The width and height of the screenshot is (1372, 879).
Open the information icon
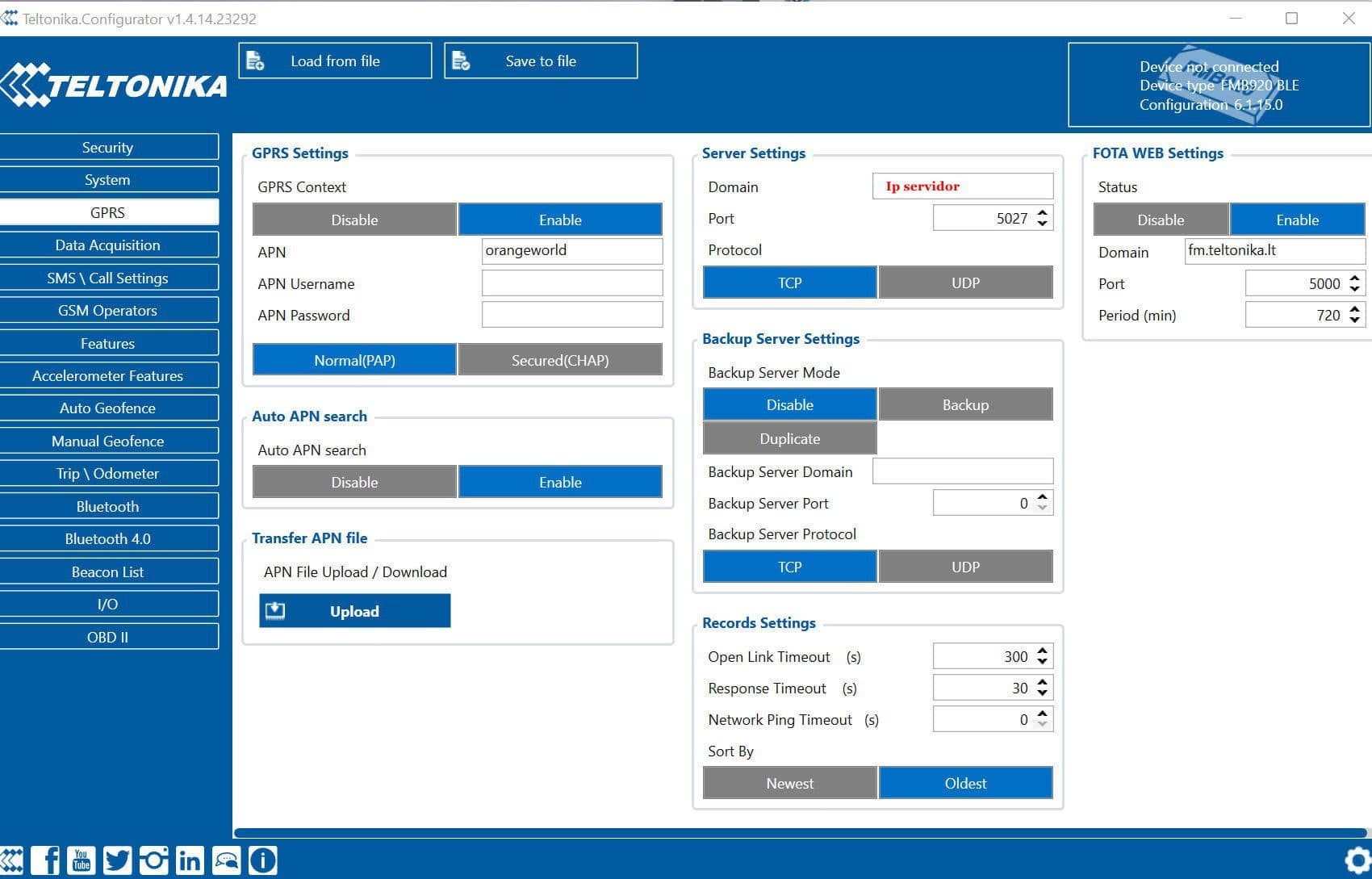coord(262,860)
